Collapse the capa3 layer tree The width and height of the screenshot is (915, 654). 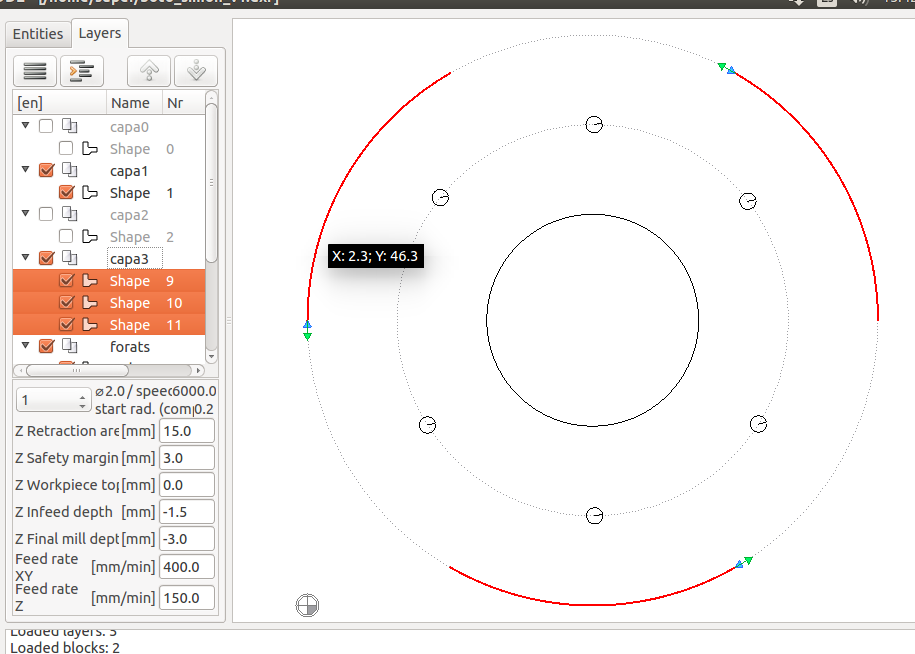(26, 259)
